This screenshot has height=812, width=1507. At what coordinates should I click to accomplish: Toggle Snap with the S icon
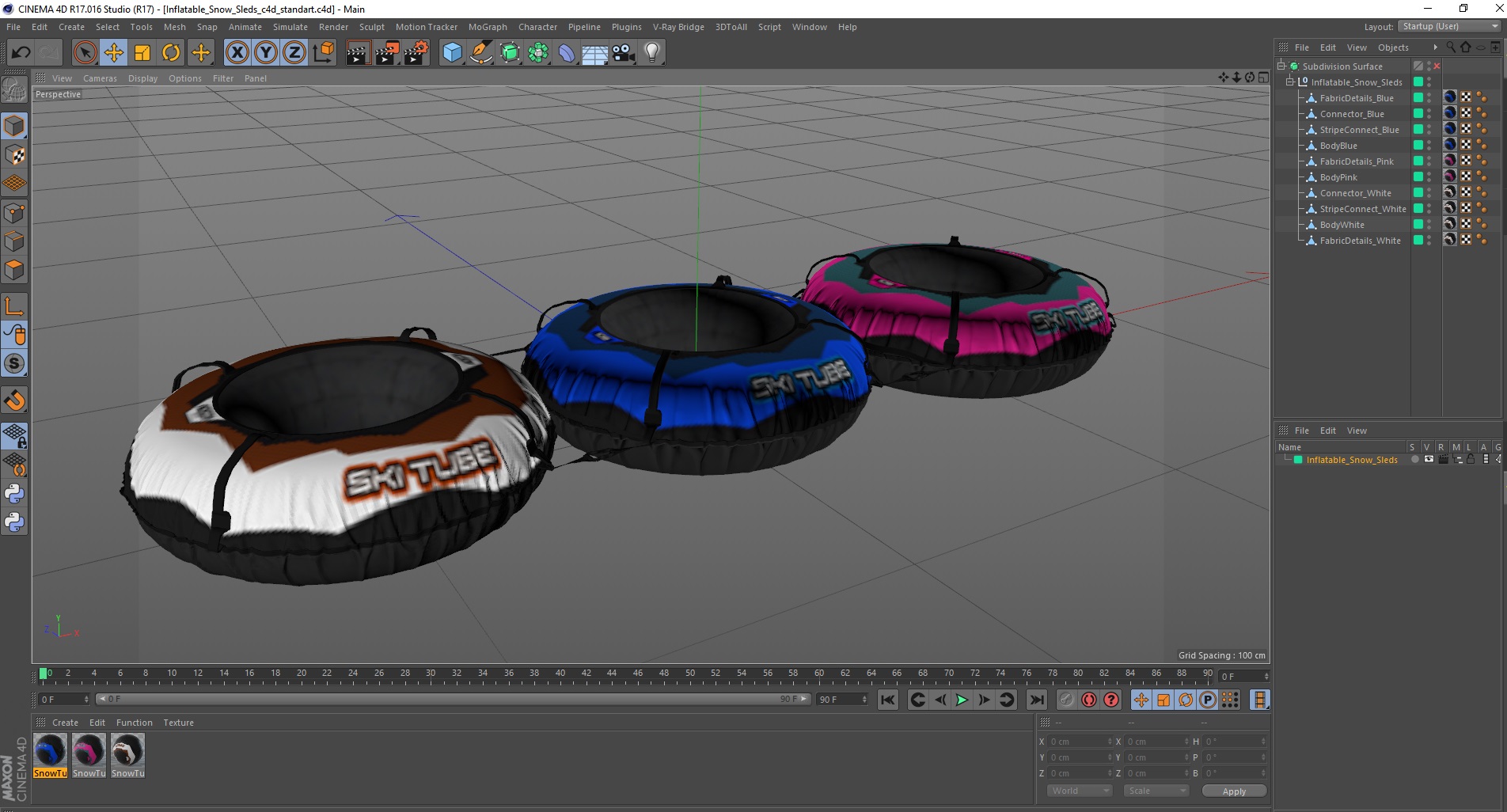14,364
